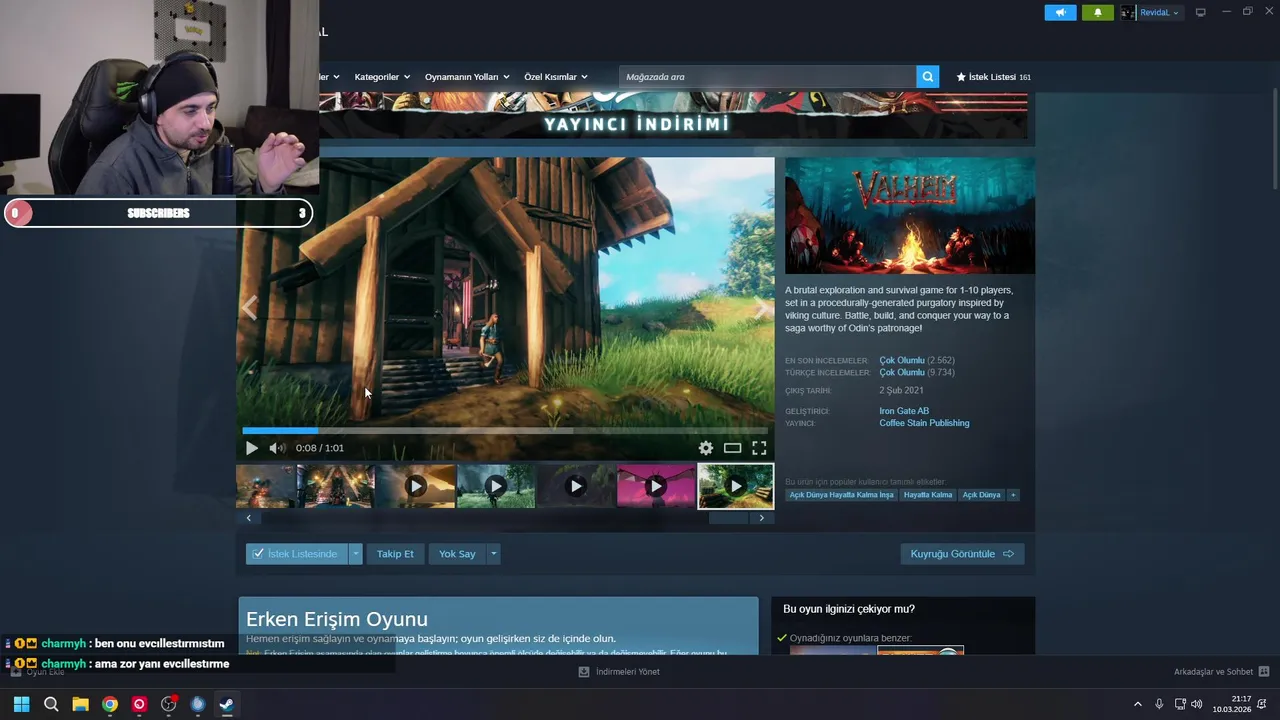Select the highlighted last video thumbnail
The image size is (1280, 720).
(735, 486)
